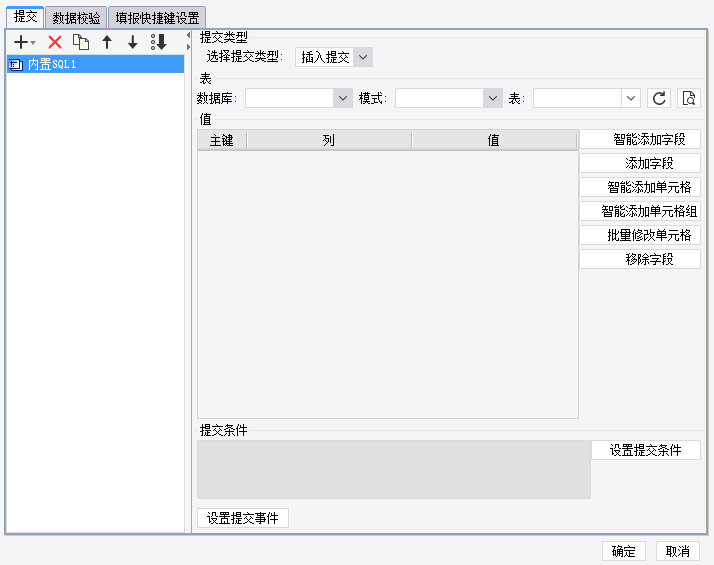714x565 pixels.
Task: Move item down with down arrow icon
Action: pyautogui.click(x=133, y=42)
